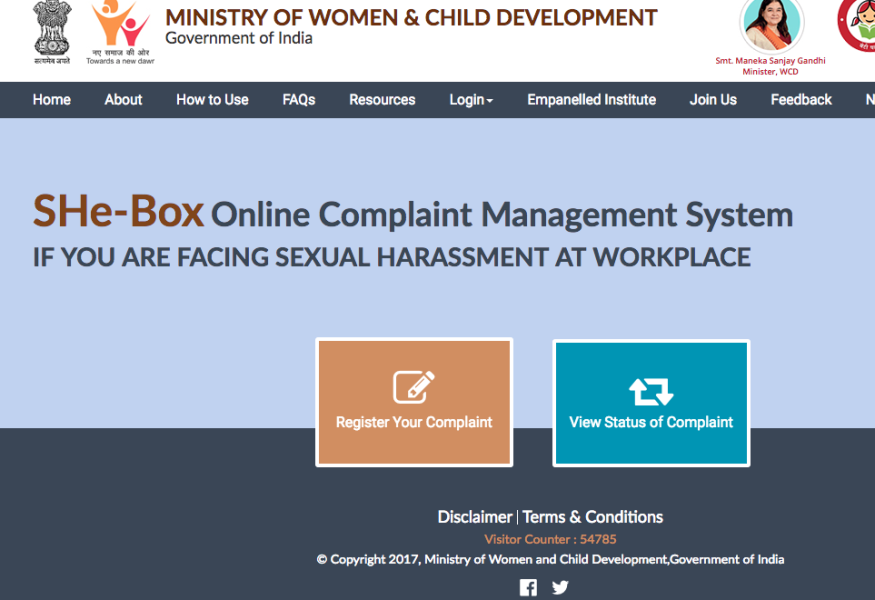Click the Twitter bird icon in the footer

tap(560, 587)
